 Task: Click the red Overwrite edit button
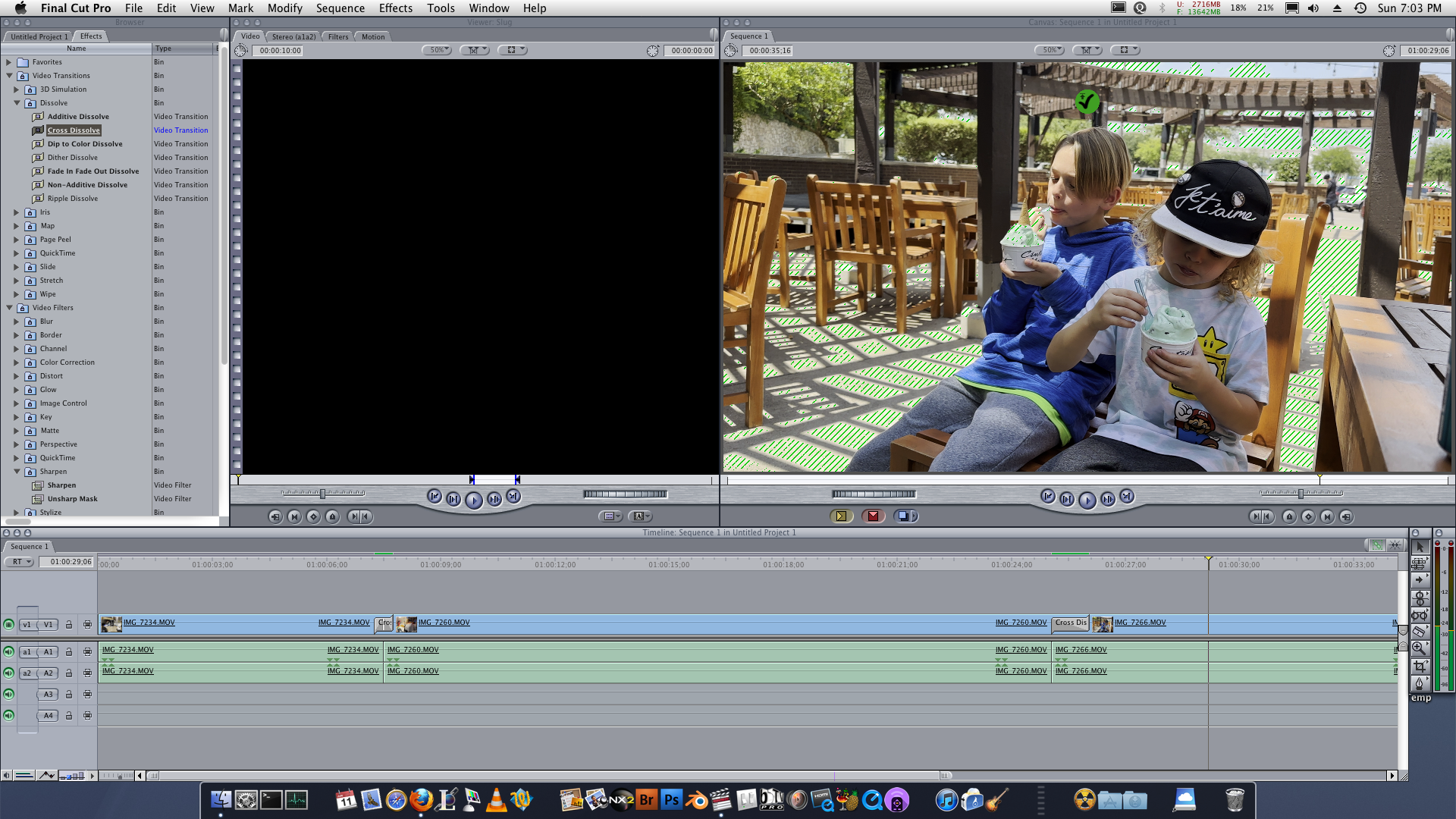[873, 516]
